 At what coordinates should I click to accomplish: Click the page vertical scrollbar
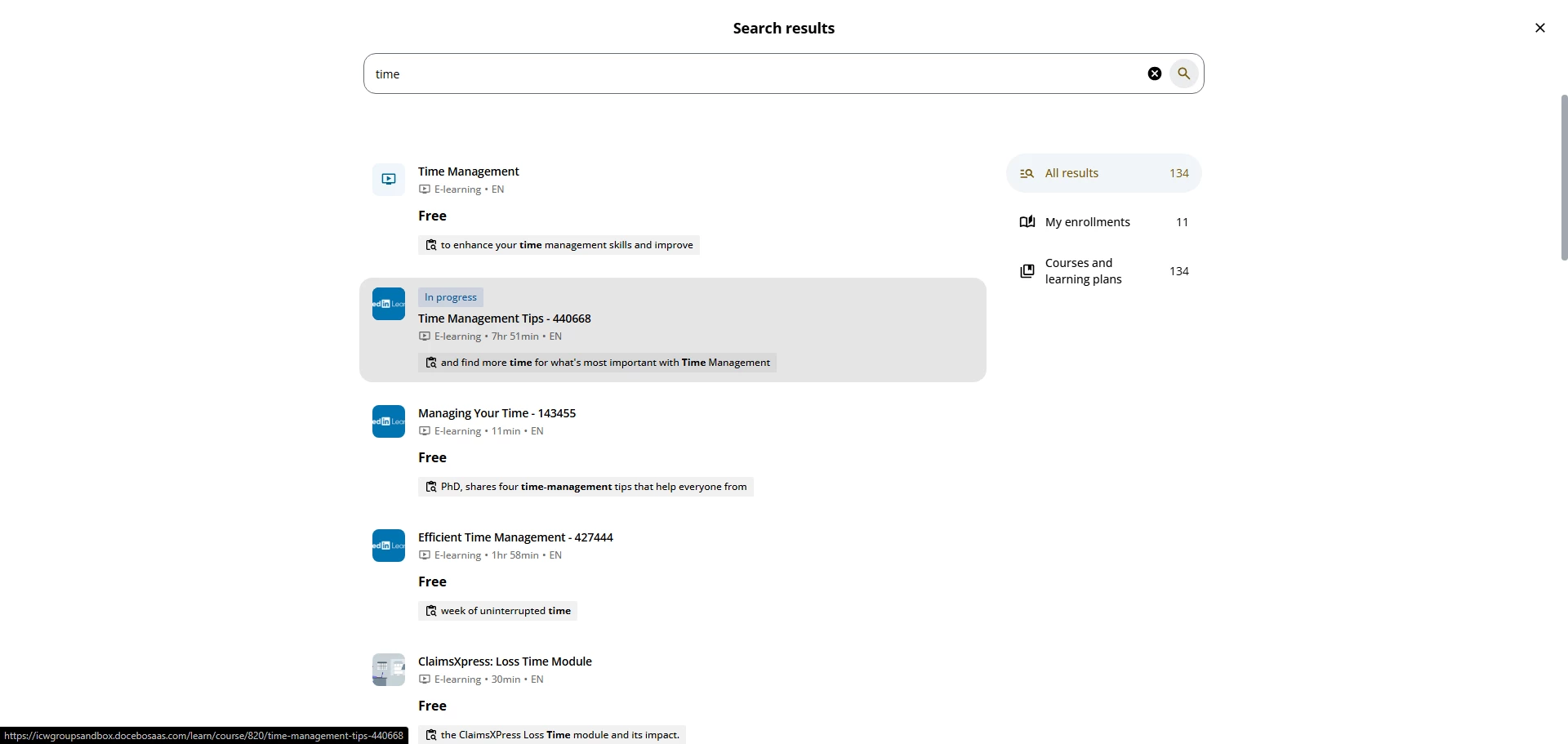1563,178
